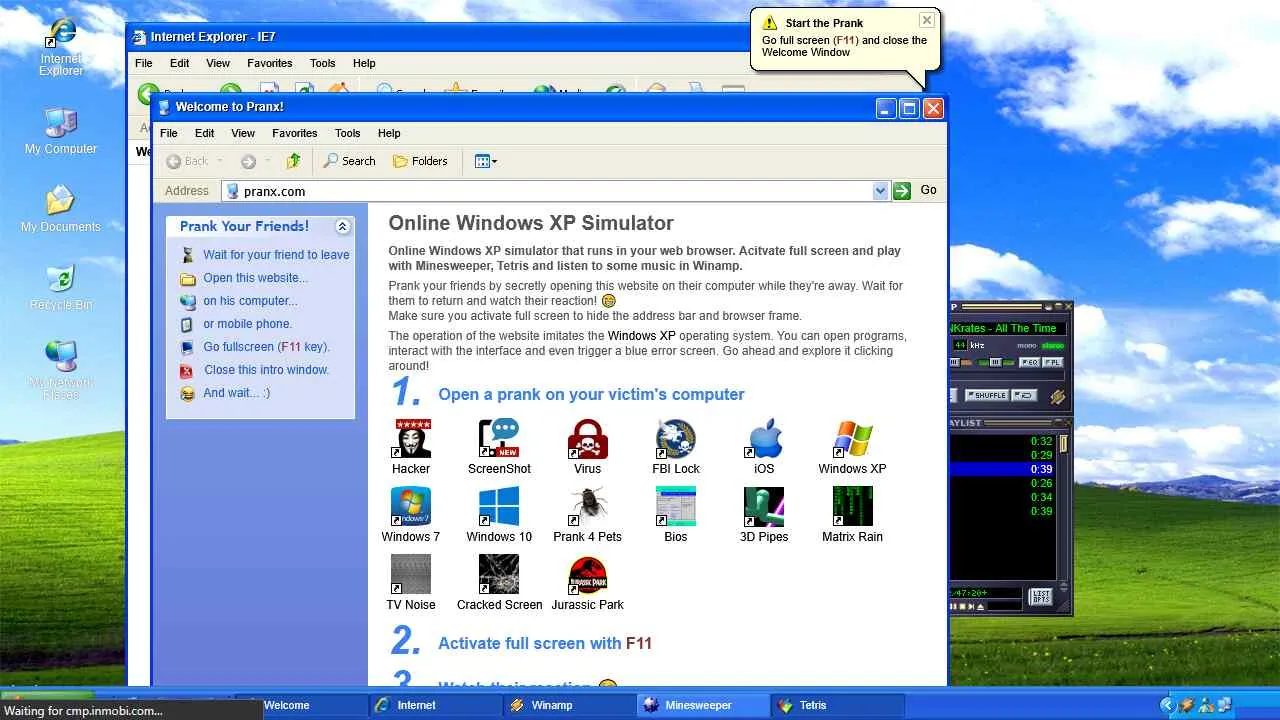Open Internet Explorer desktop shortcut

coord(61,47)
